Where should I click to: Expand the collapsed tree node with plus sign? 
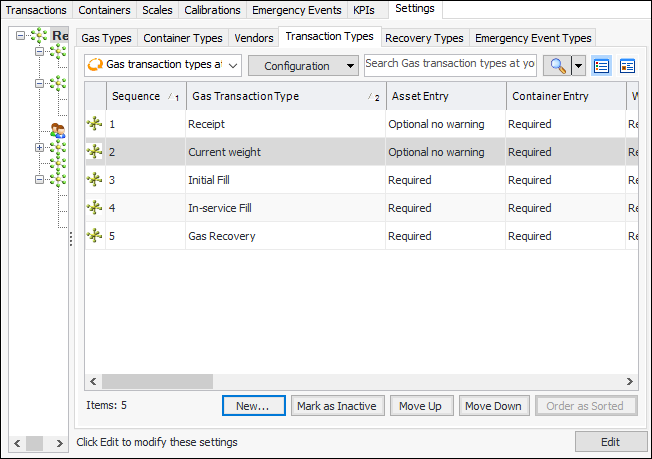tap(39, 147)
